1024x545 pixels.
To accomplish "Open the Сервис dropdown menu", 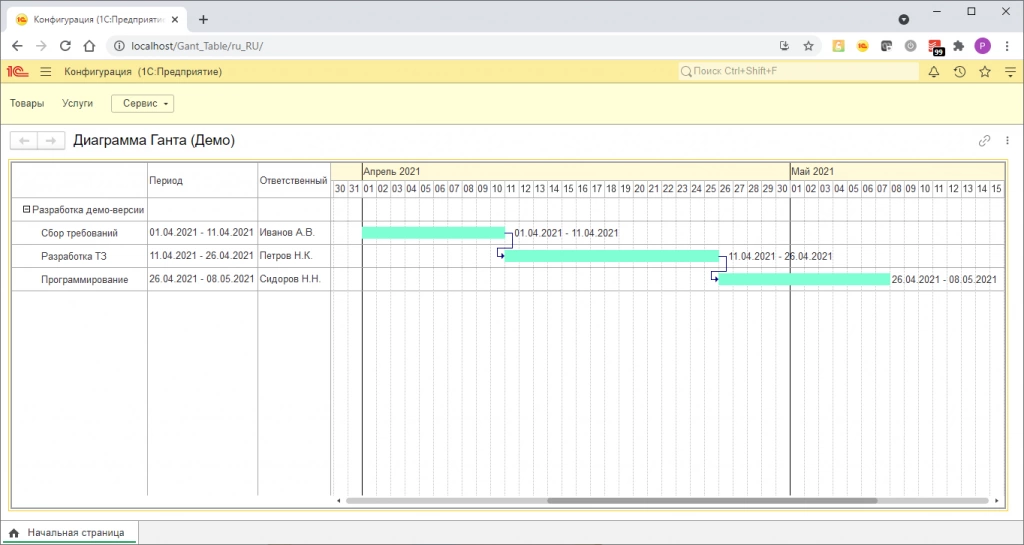I will coord(142,103).
